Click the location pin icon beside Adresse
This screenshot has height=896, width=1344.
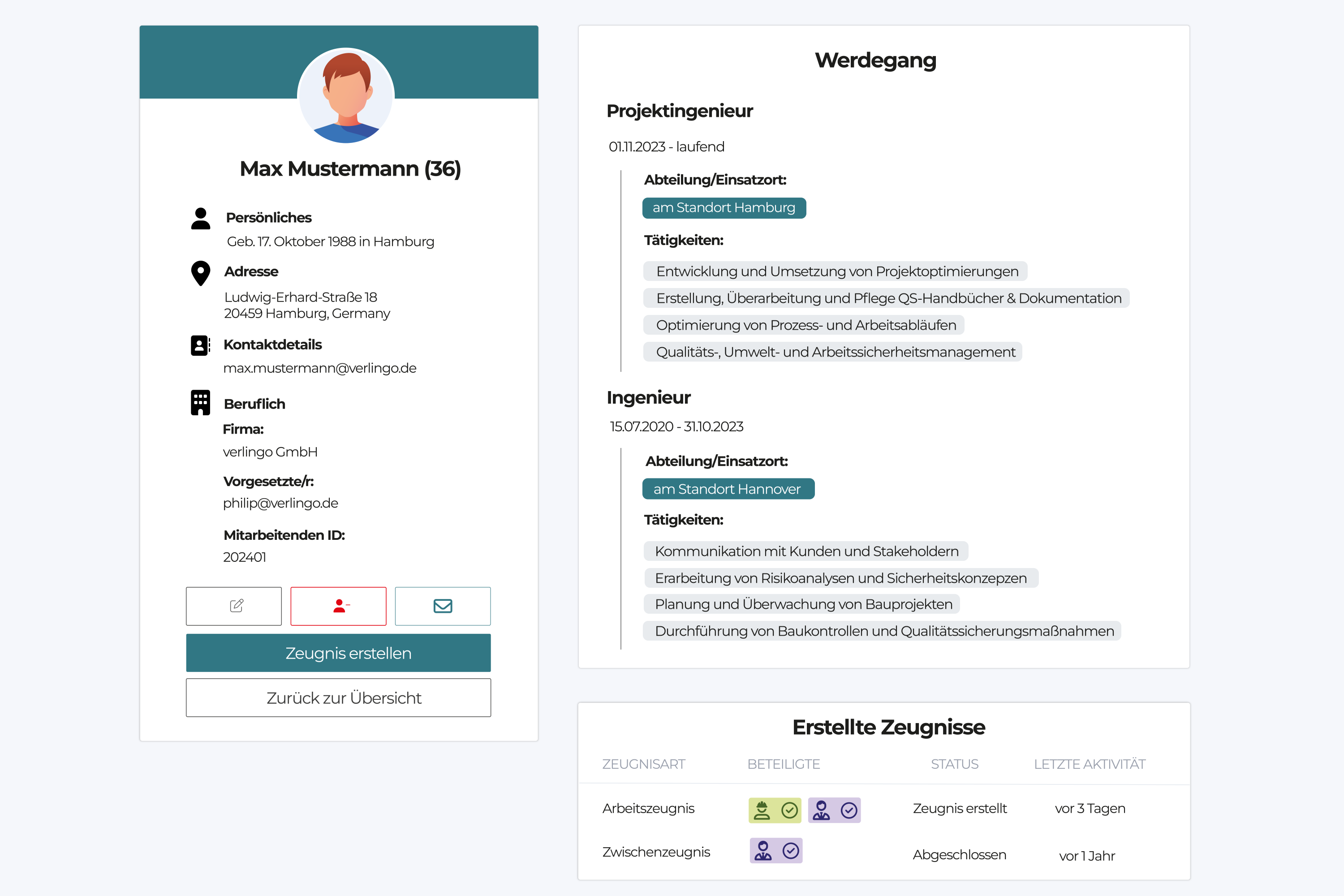point(201,273)
